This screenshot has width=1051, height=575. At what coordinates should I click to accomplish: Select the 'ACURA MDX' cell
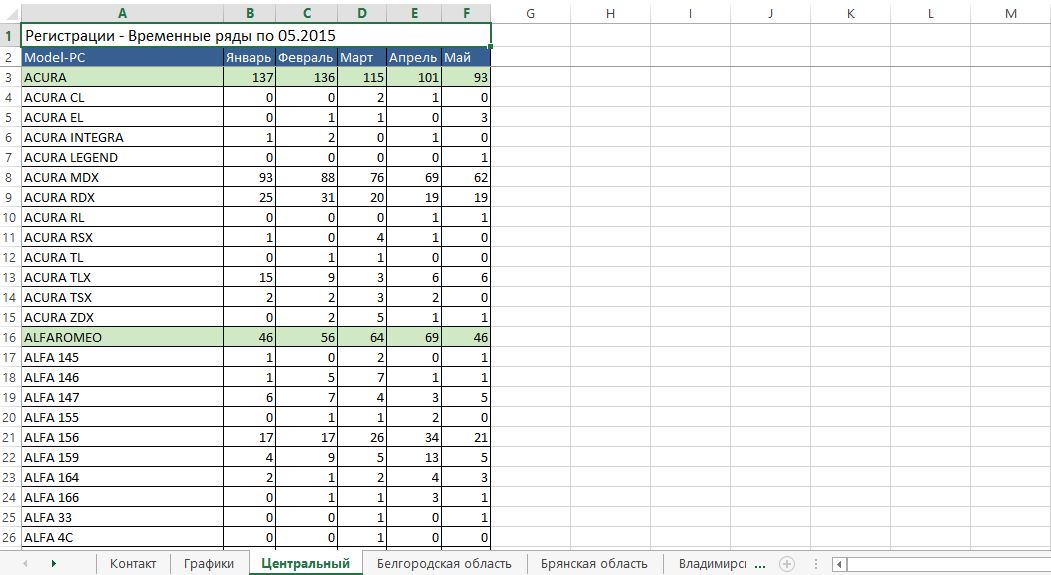pyautogui.click(x=122, y=178)
